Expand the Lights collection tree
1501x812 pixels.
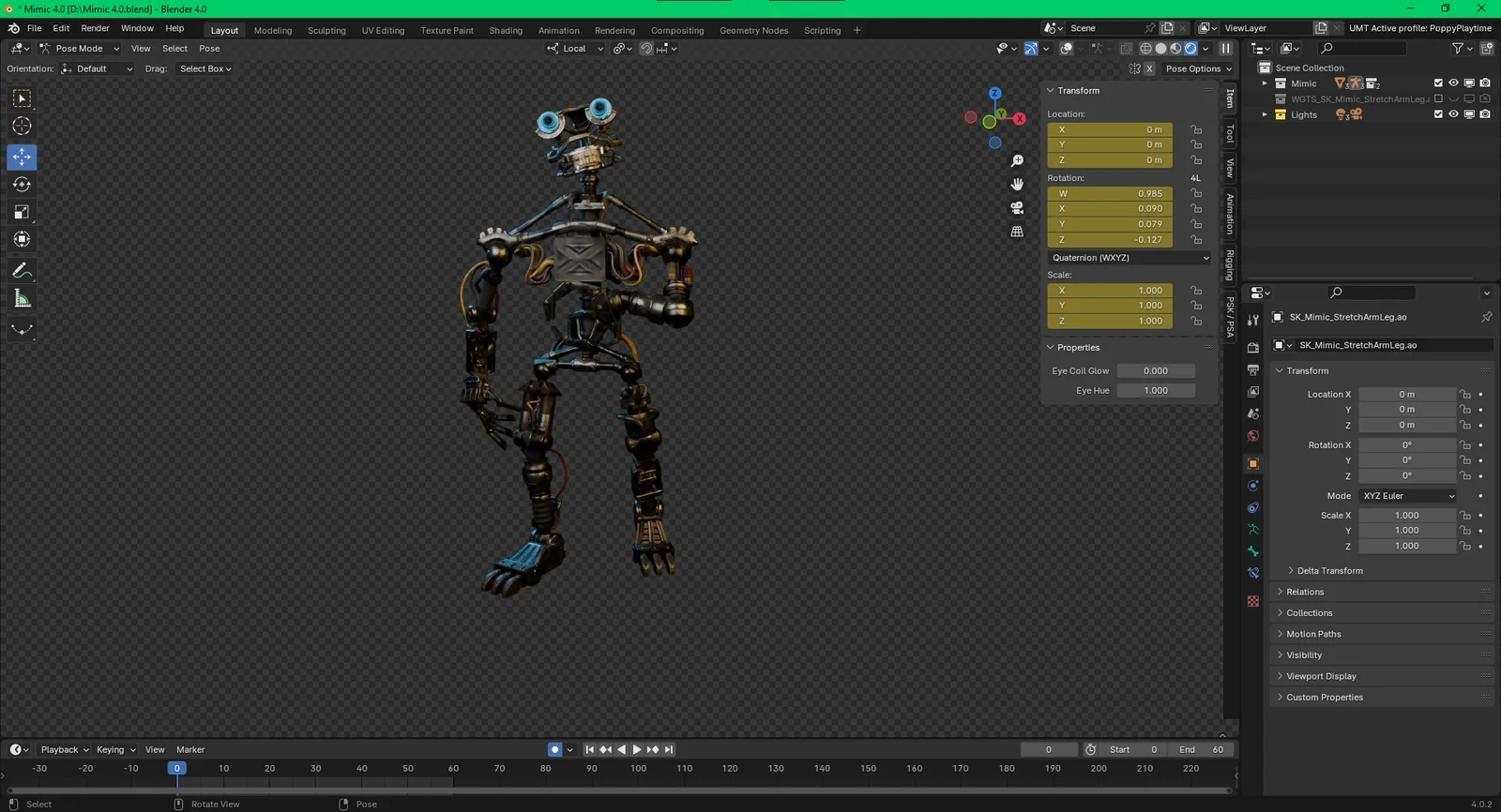[x=1265, y=114]
